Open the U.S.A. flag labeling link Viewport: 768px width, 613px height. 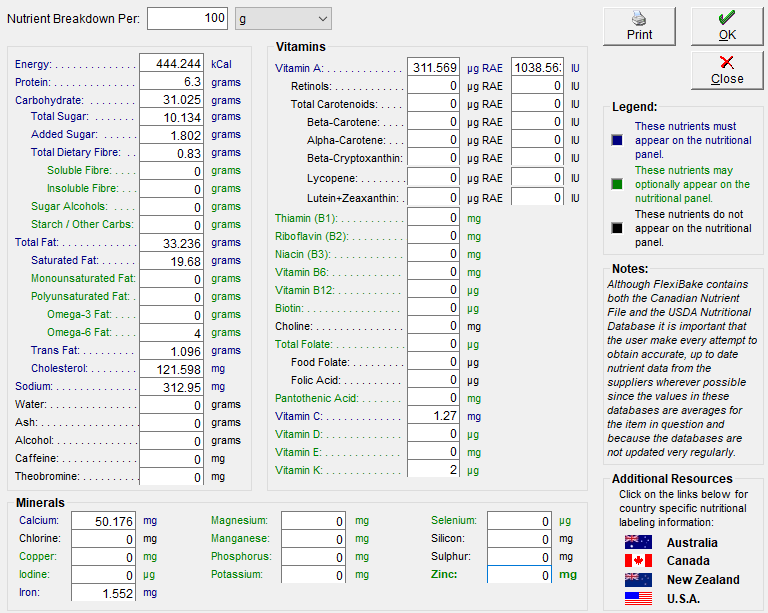click(x=638, y=598)
